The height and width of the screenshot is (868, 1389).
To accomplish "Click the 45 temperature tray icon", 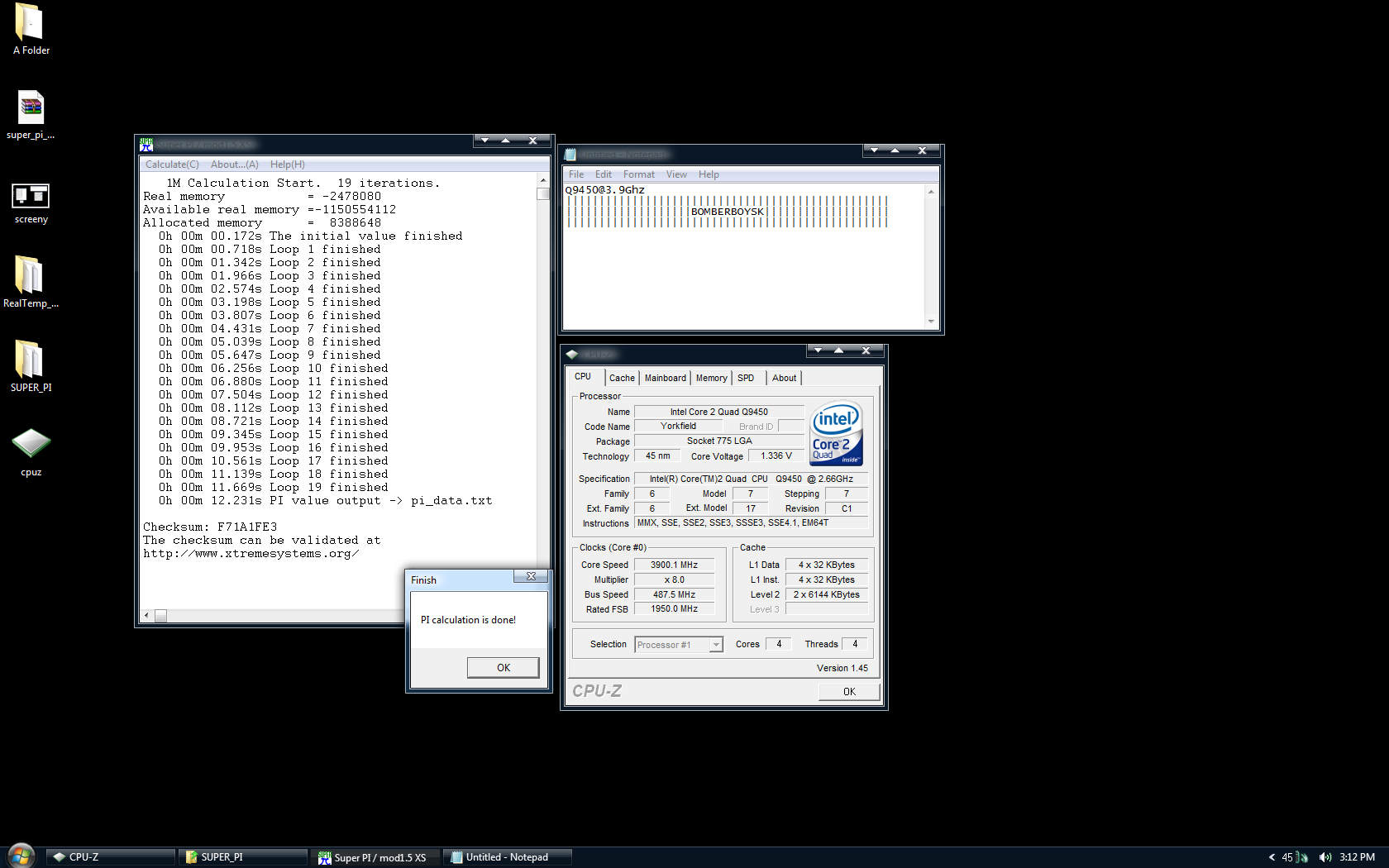I will [1287, 857].
